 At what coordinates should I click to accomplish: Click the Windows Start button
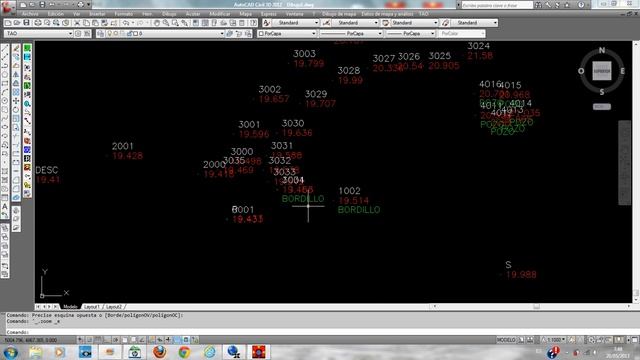(10, 352)
